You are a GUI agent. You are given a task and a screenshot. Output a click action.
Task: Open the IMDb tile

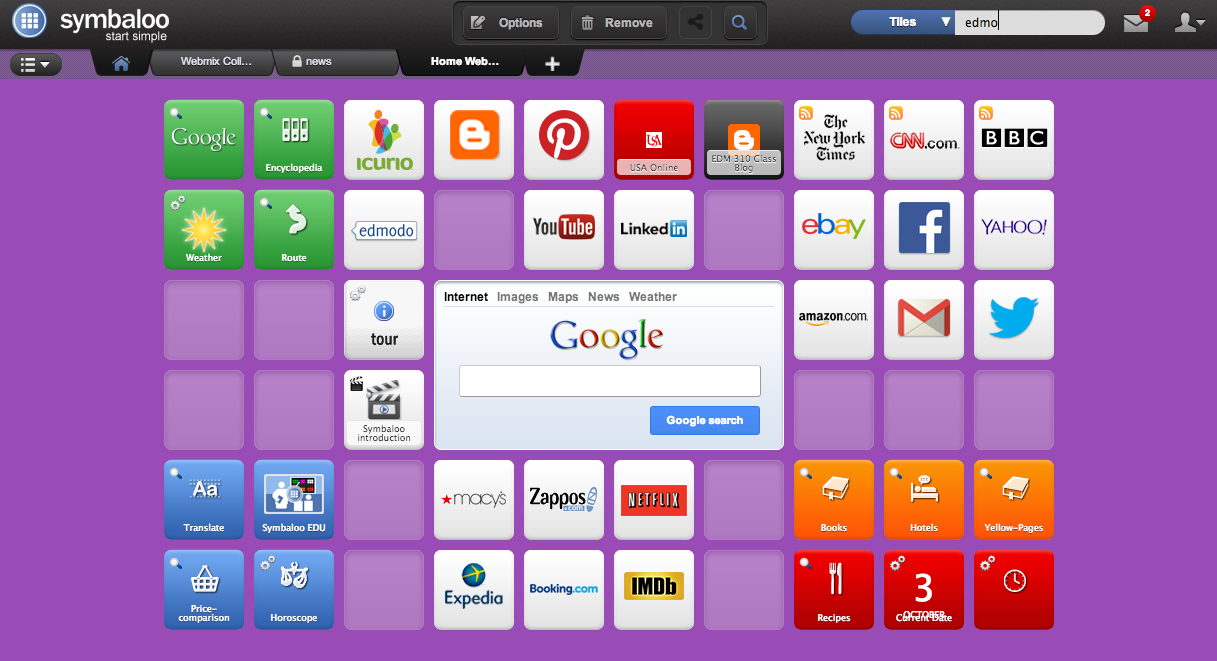[x=654, y=590]
